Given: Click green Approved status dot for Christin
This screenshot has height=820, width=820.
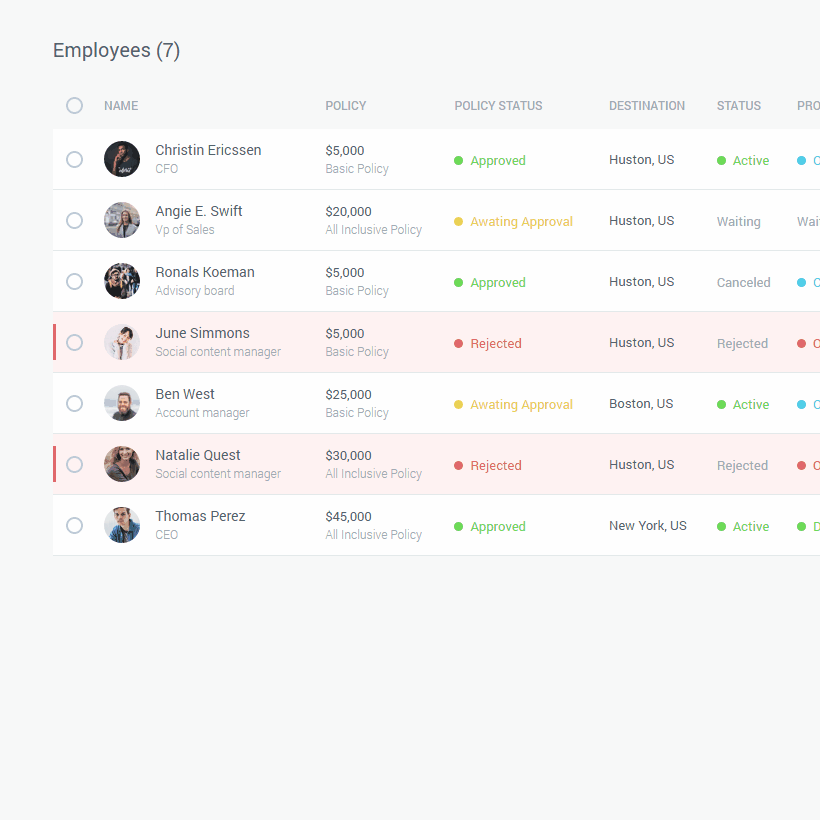Looking at the screenshot, I should coord(459,160).
